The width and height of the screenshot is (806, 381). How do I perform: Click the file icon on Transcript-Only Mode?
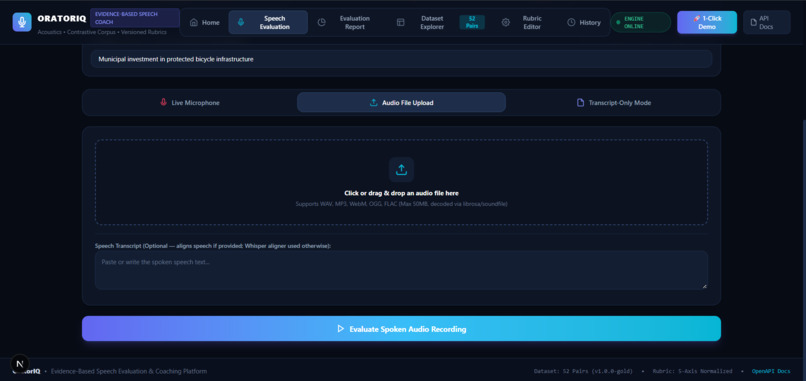(580, 103)
